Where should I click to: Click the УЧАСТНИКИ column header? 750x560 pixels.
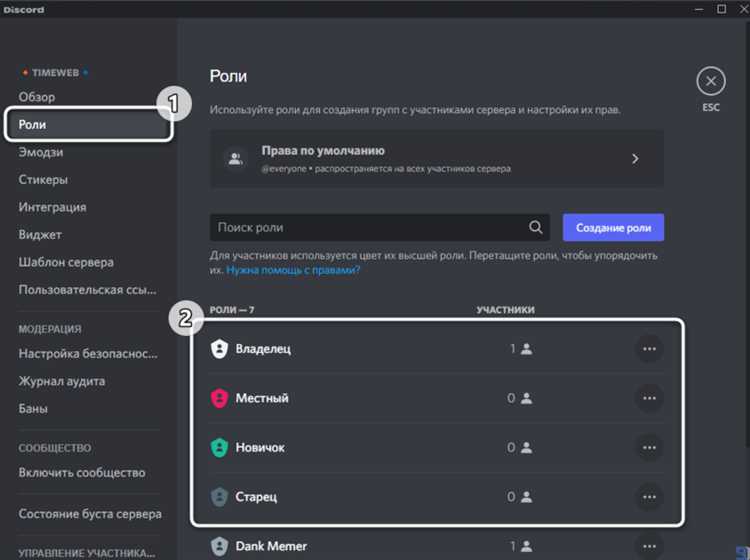pos(506,310)
